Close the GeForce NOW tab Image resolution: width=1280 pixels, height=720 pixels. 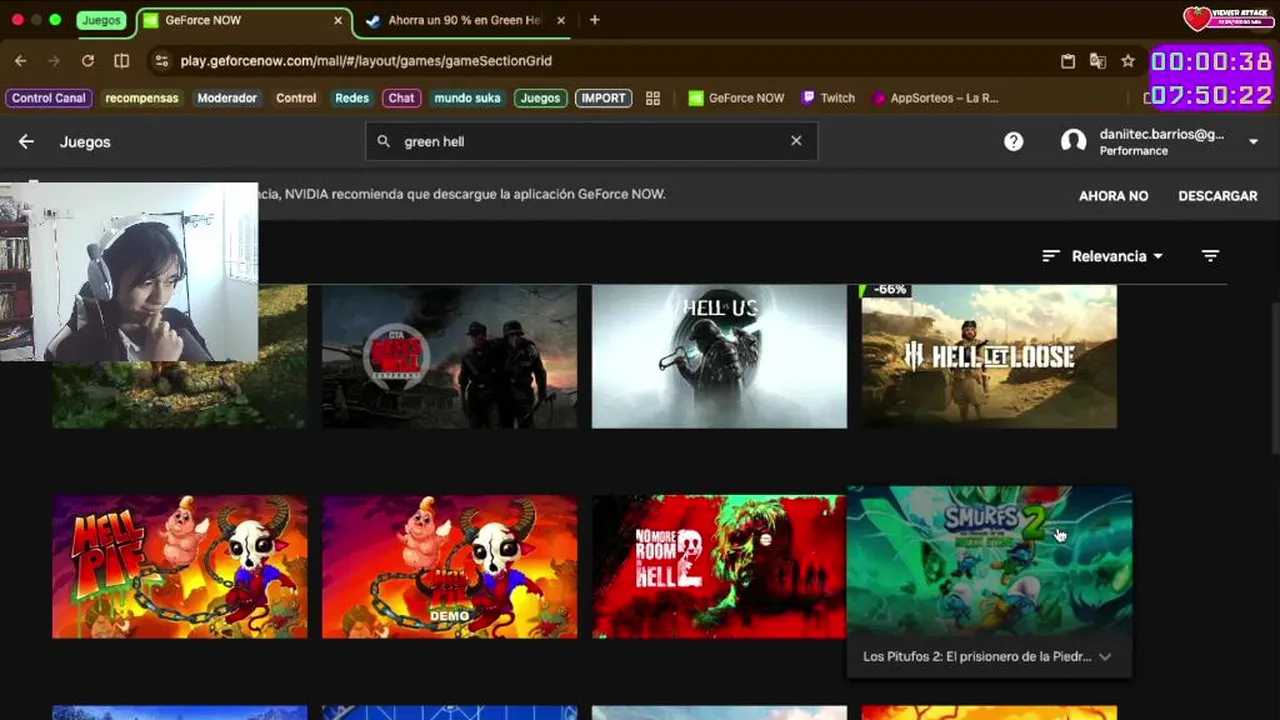pos(338,20)
